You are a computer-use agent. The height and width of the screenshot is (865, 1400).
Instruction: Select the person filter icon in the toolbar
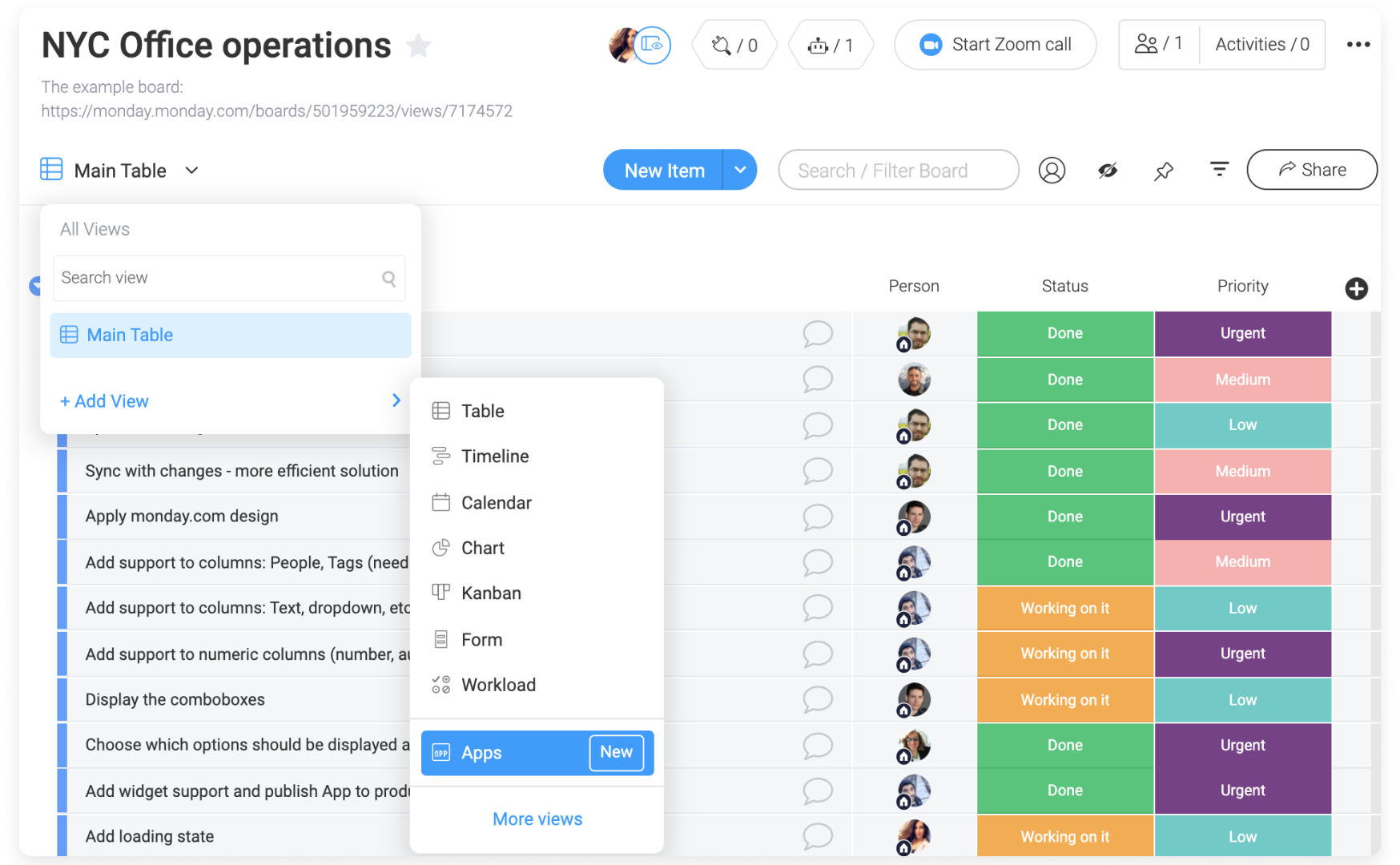(1052, 170)
